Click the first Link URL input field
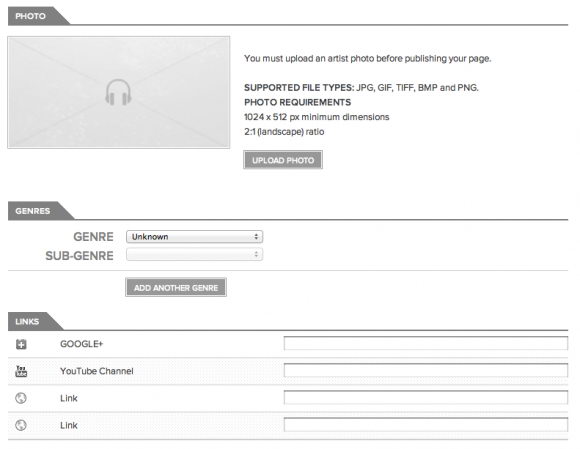Screen dimensions: 580x449 (426, 398)
